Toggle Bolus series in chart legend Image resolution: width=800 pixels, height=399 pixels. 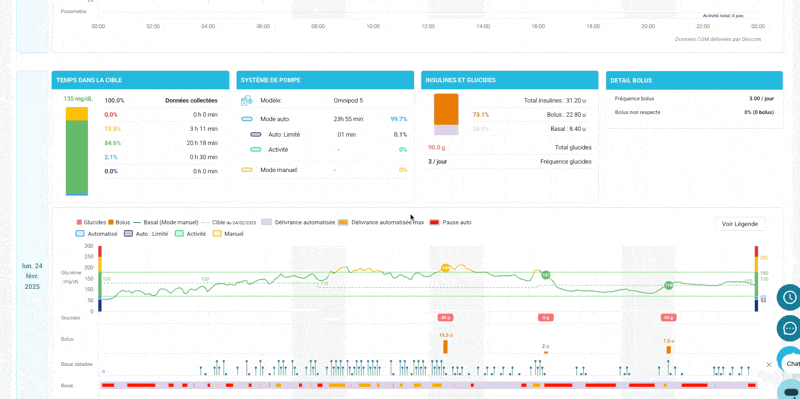coord(119,222)
